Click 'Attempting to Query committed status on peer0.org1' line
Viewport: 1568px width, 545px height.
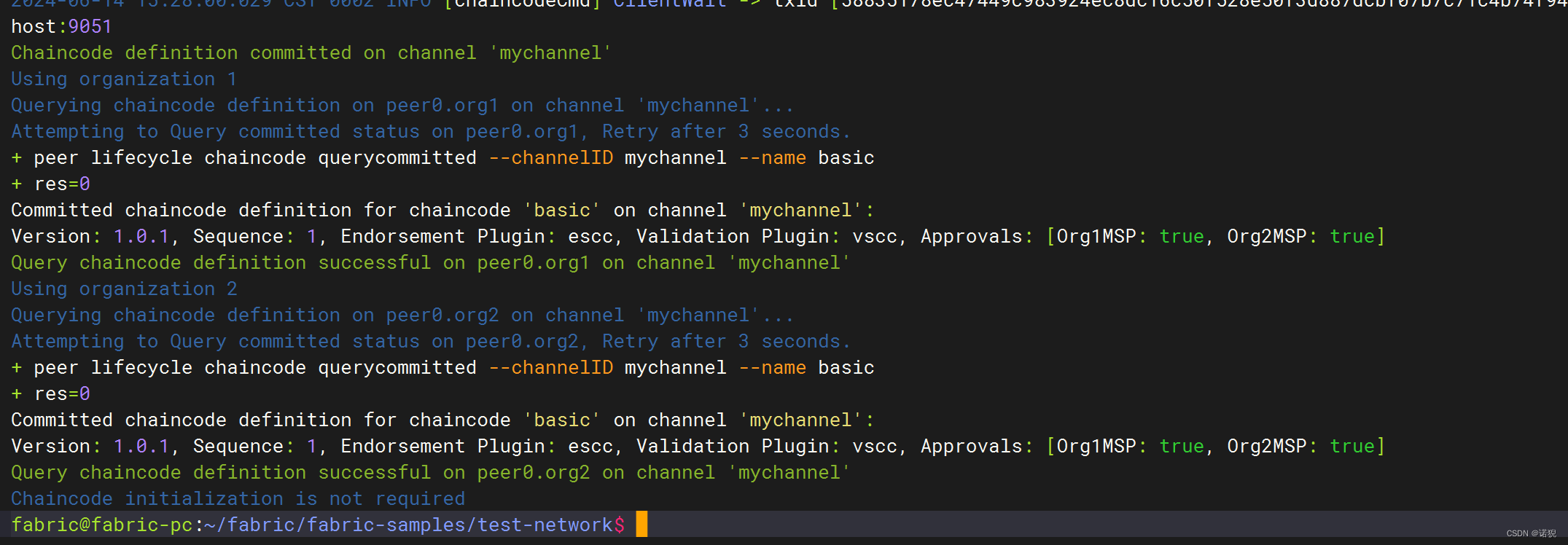coord(431,132)
